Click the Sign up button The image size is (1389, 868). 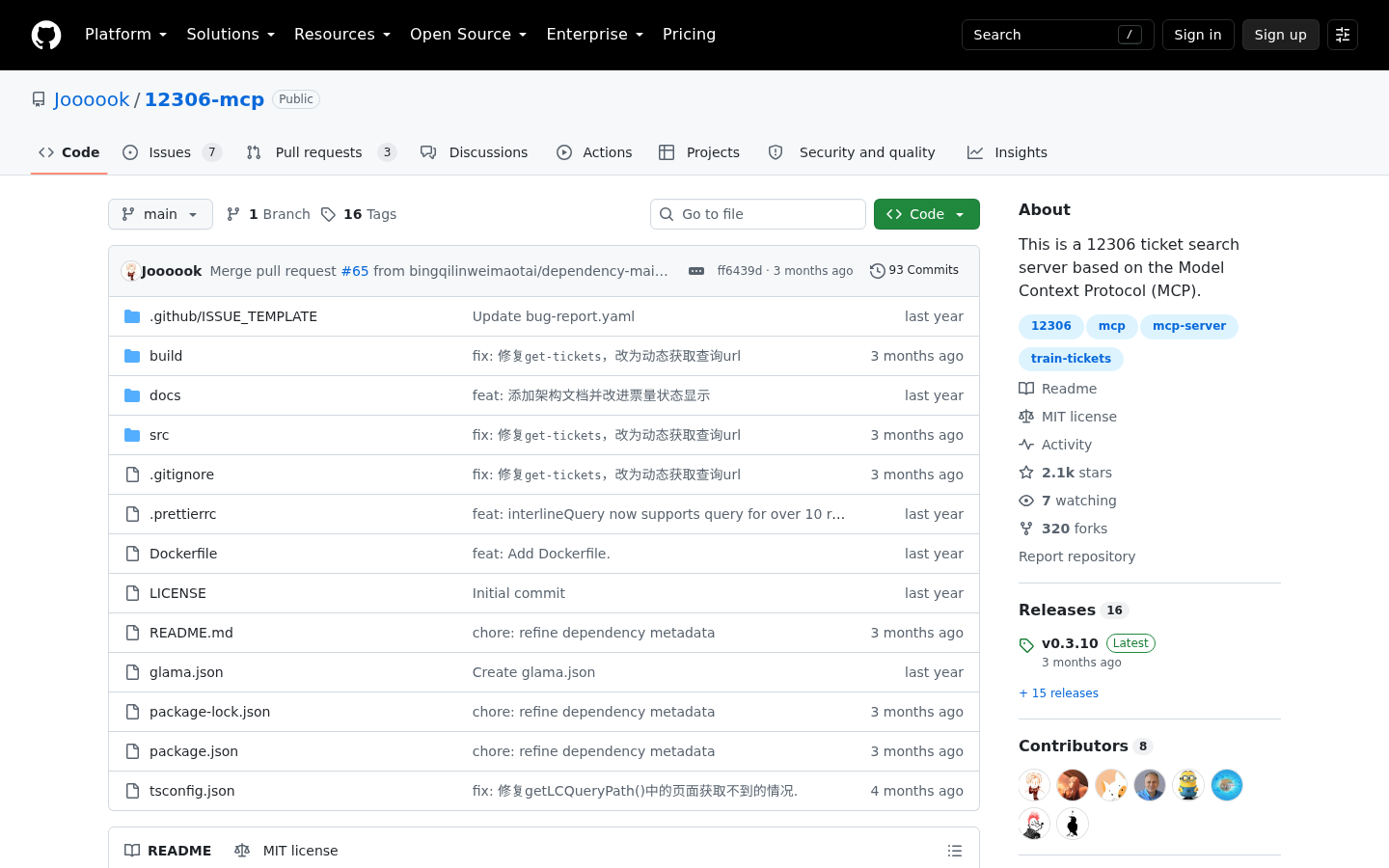click(1281, 35)
